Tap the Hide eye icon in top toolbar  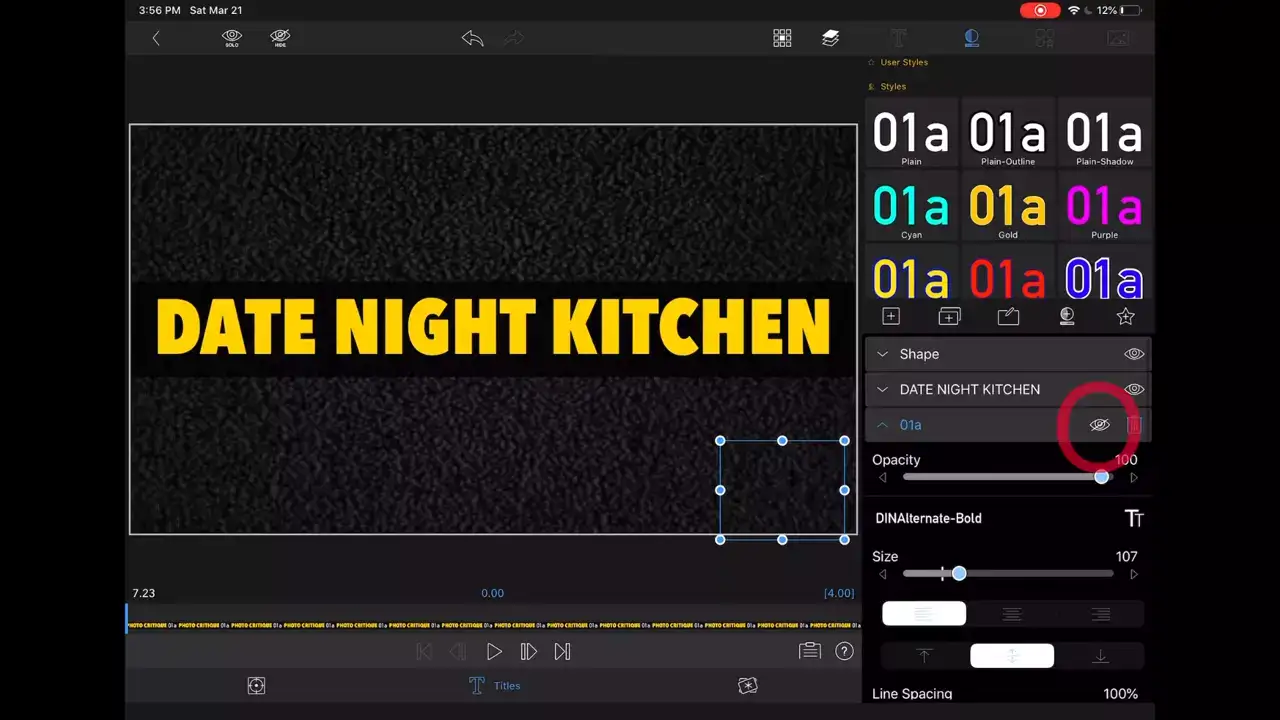pos(280,38)
